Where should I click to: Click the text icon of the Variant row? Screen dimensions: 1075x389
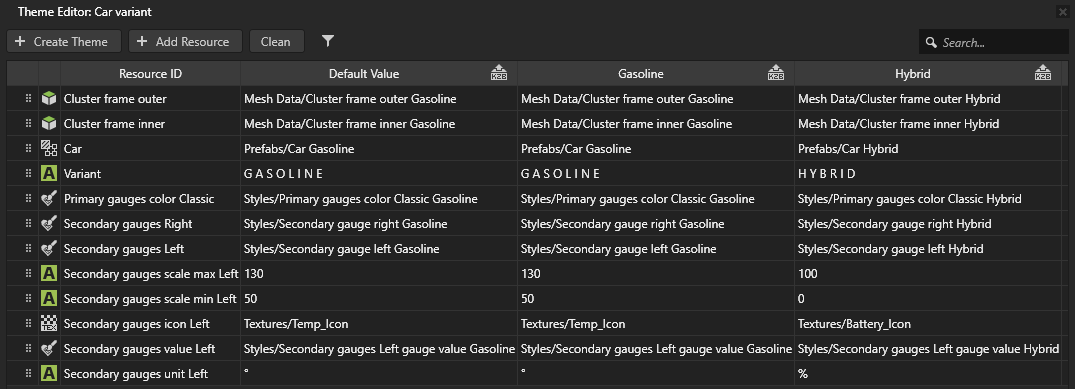(49, 174)
